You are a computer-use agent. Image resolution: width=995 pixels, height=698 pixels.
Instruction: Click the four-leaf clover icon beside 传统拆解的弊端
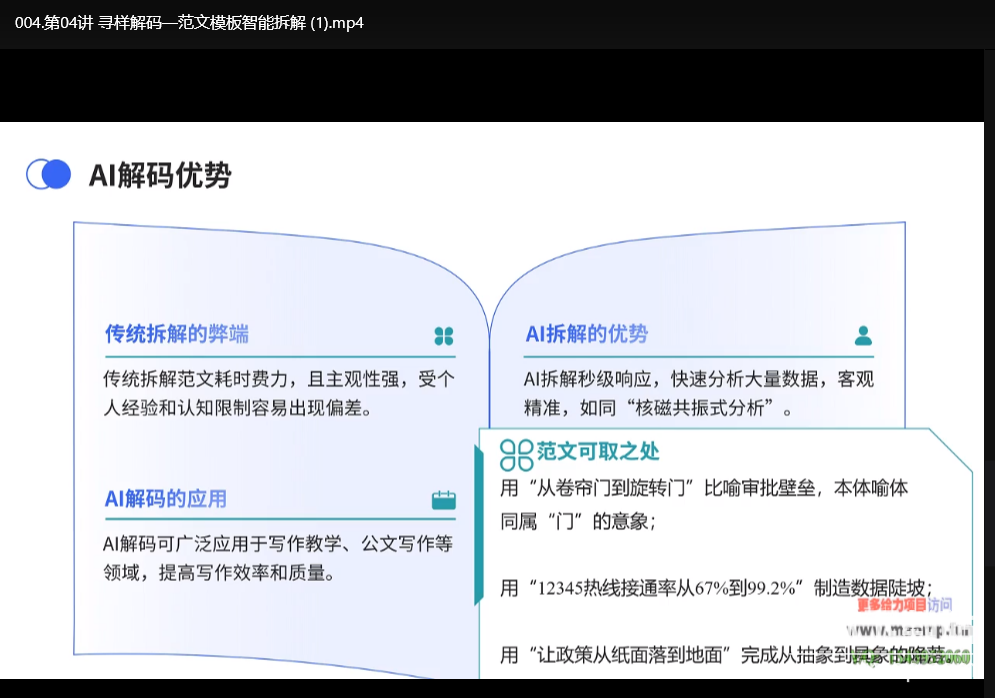(x=444, y=335)
